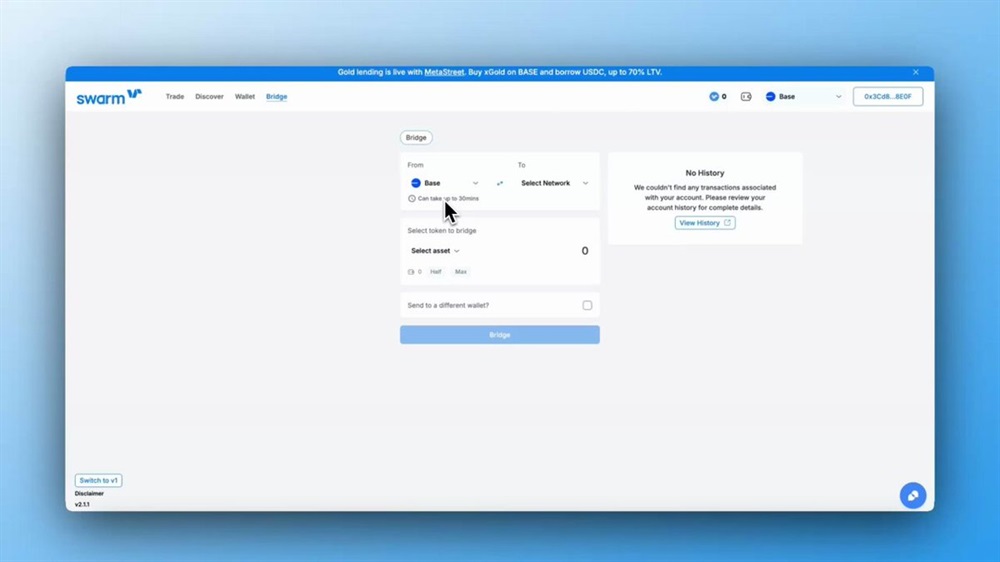Click the wallet icon in header
This screenshot has height=562, width=1000.
pyautogui.click(x=746, y=97)
